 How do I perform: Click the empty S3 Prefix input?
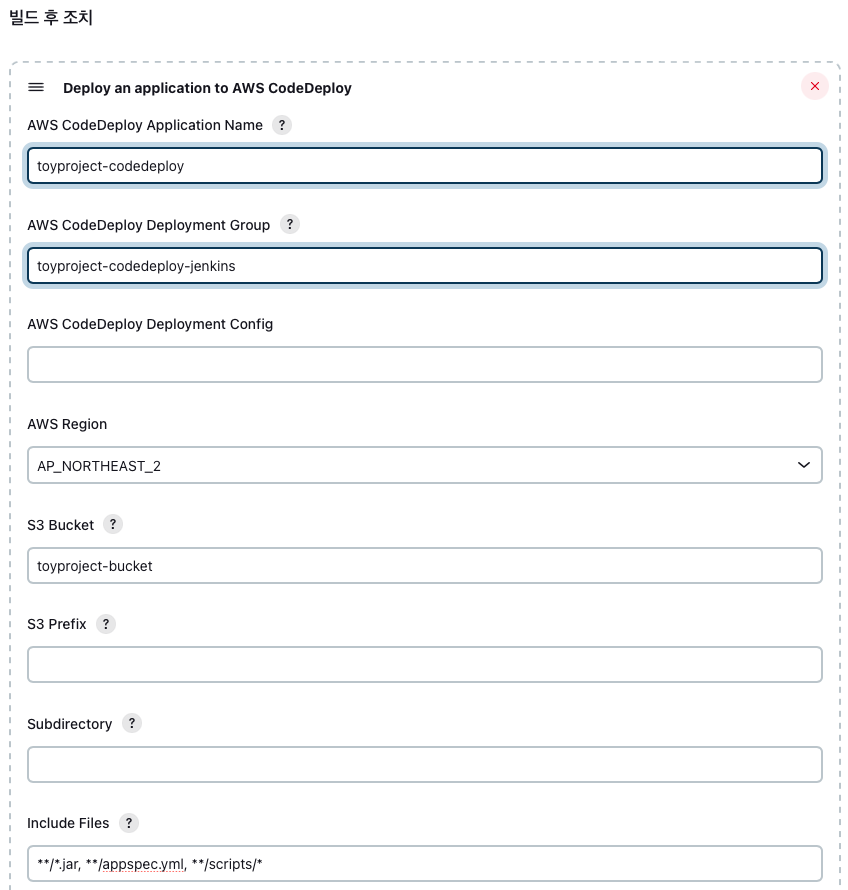[x=425, y=664]
